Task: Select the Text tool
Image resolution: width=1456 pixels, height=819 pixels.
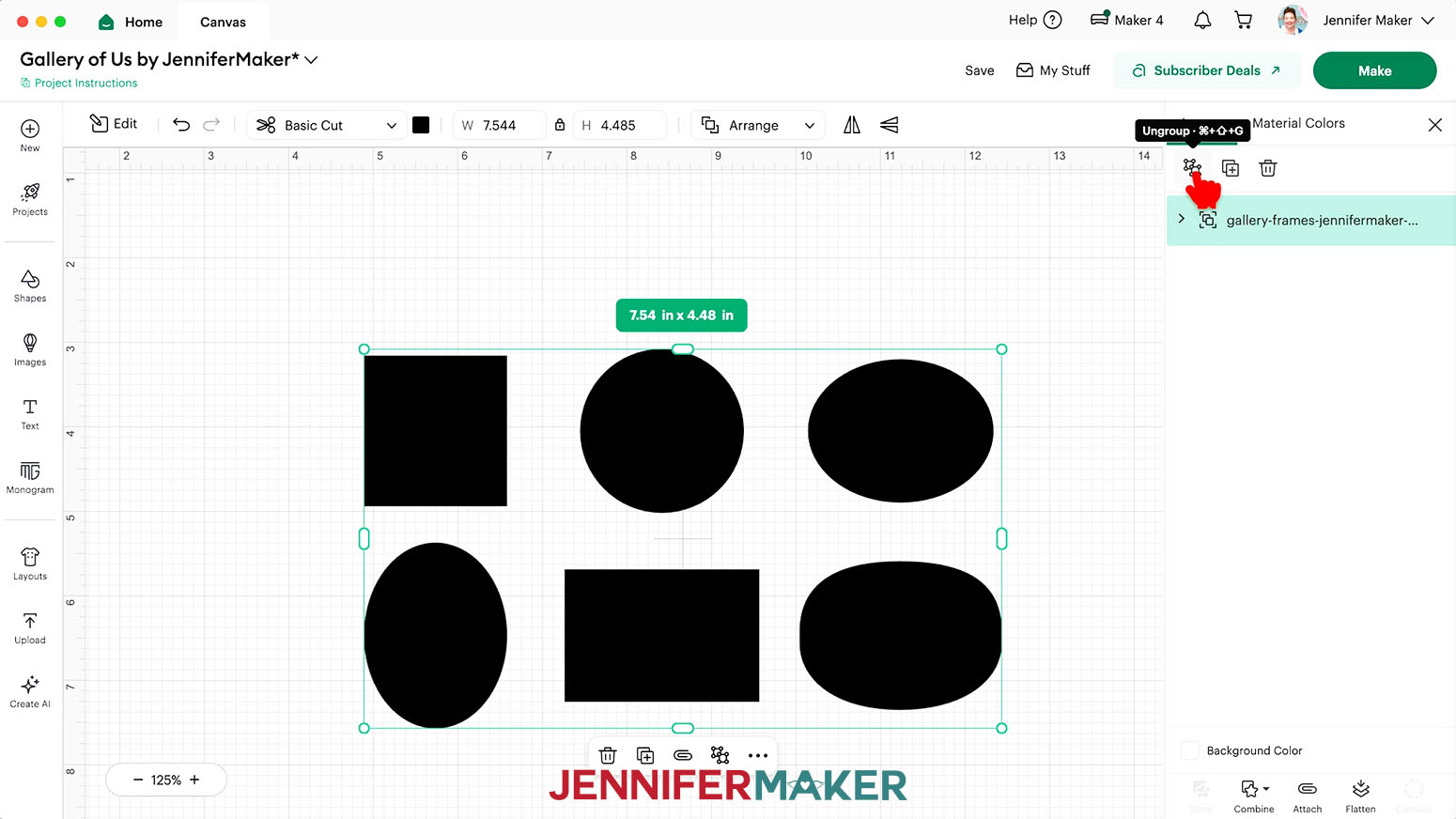Action: pos(30,413)
